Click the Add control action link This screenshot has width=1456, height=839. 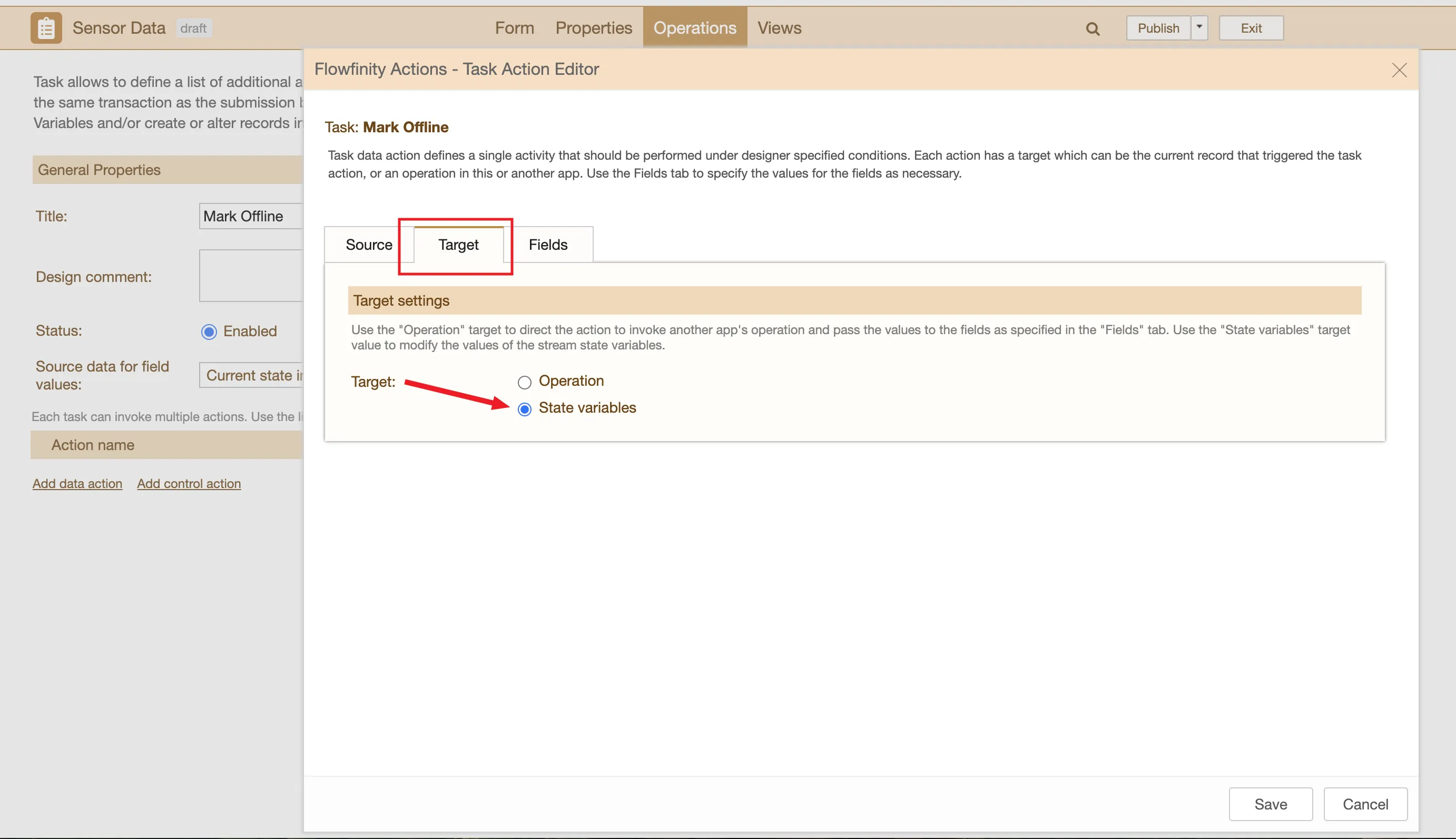[189, 483]
